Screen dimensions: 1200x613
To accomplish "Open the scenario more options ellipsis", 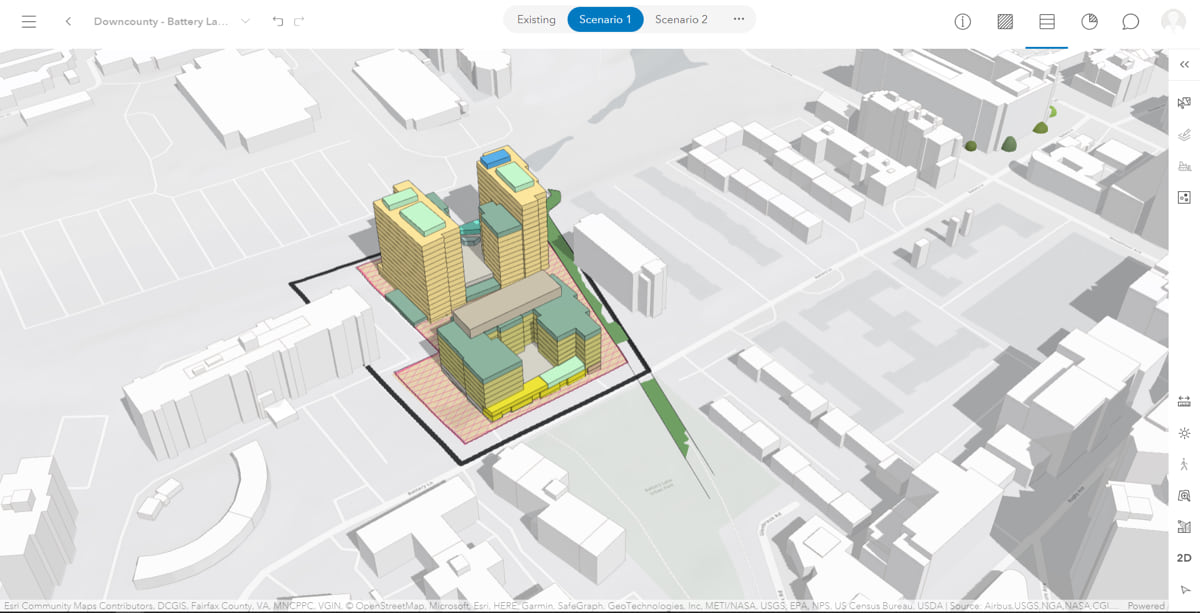I will pyautogui.click(x=739, y=20).
